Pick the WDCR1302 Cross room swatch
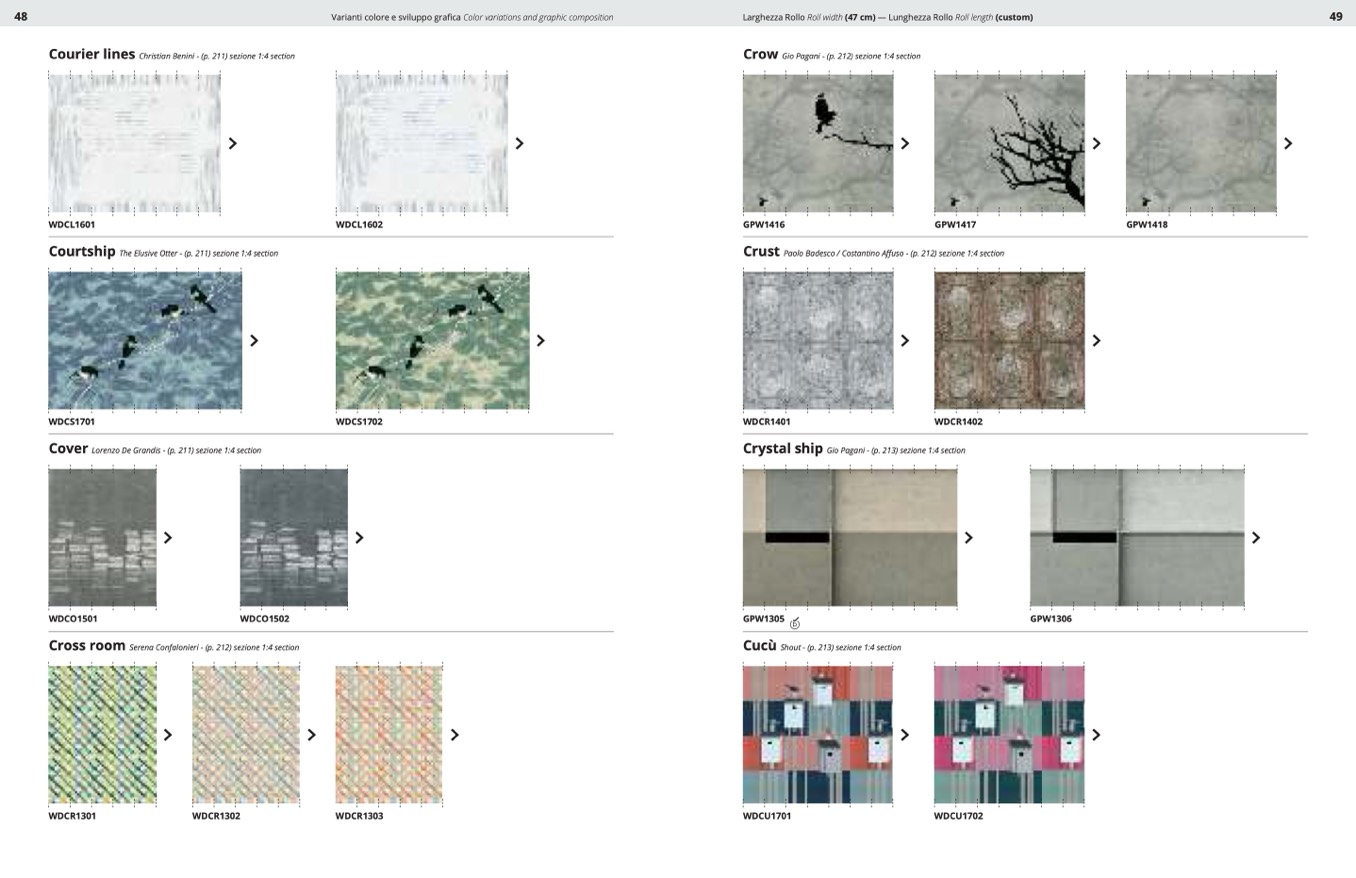Image resolution: width=1356 pixels, height=878 pixels. click(x=246, y=735)
